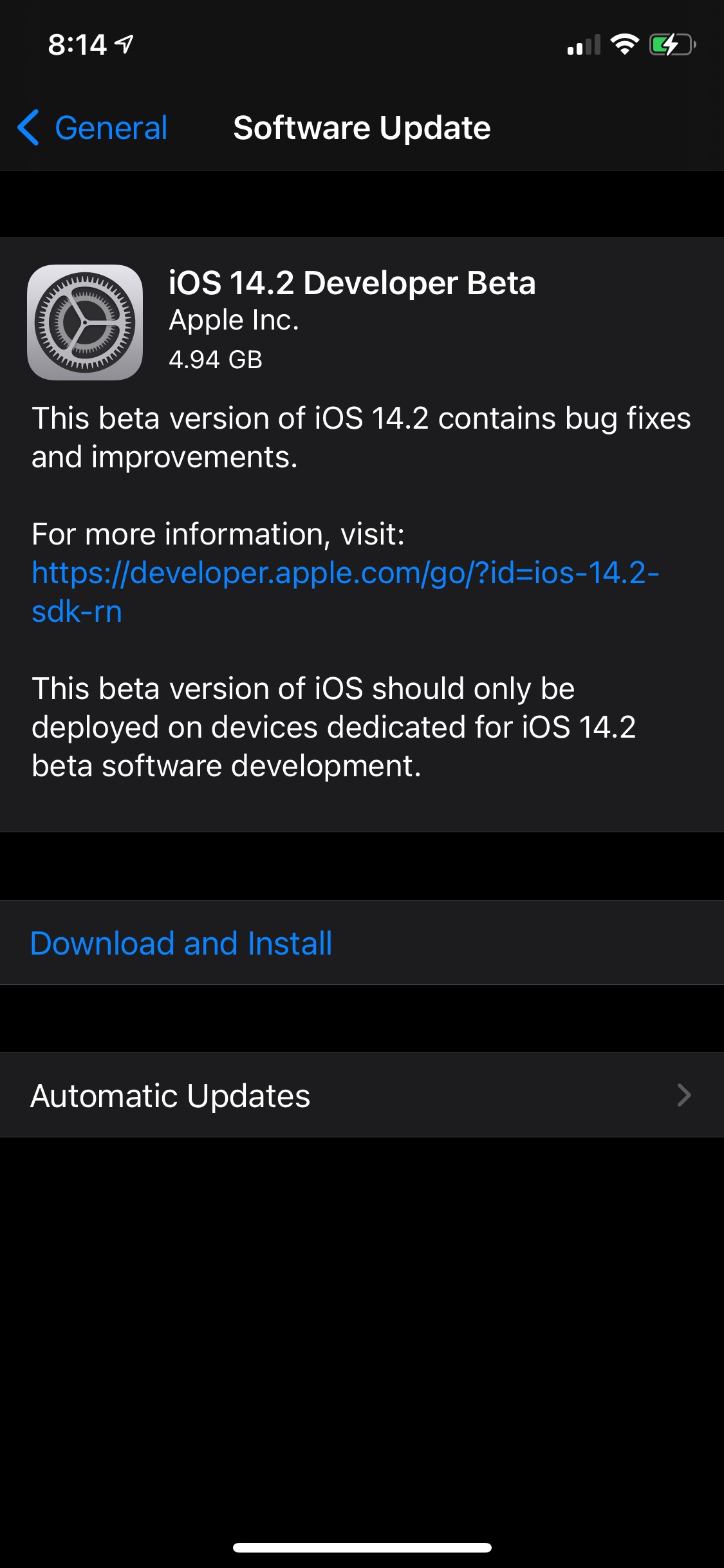Tap the Automatic Updates disclosure chevron
724x1568 pixels.
click(x=684, y=1095)
